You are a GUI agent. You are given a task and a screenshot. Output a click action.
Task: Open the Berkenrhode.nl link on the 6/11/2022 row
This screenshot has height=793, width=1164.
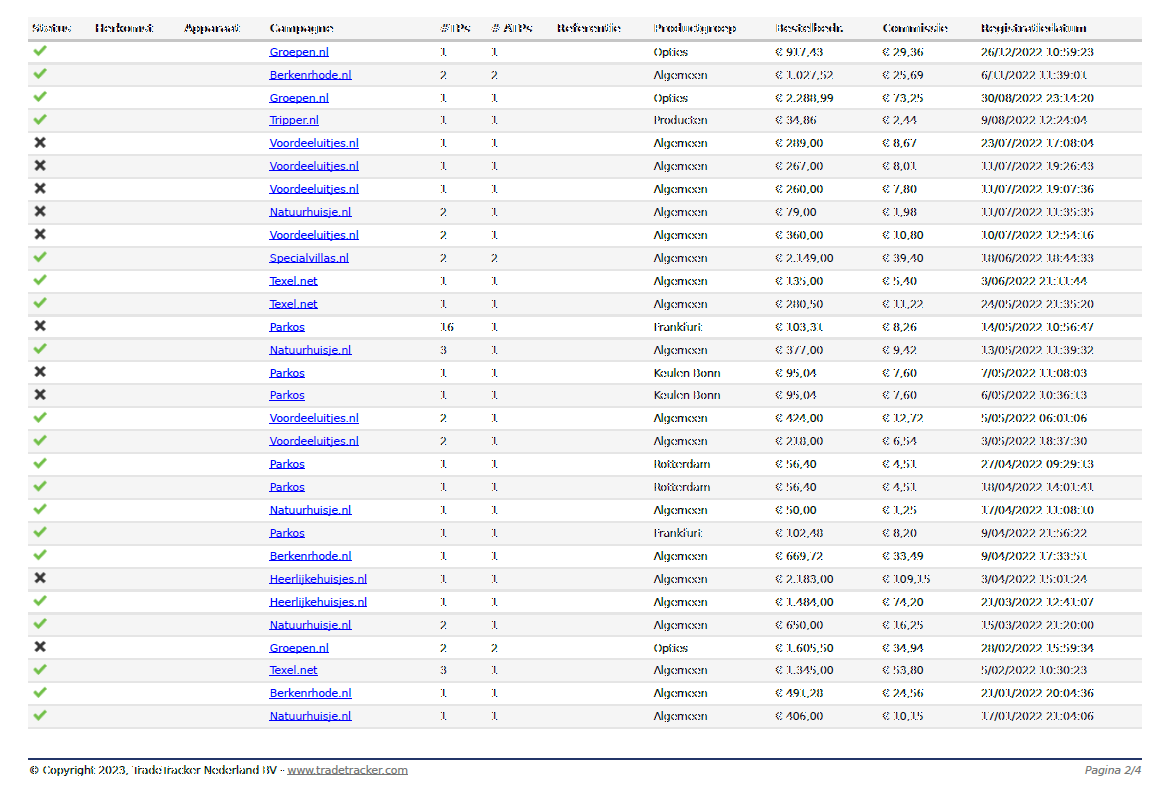point(310,75)
